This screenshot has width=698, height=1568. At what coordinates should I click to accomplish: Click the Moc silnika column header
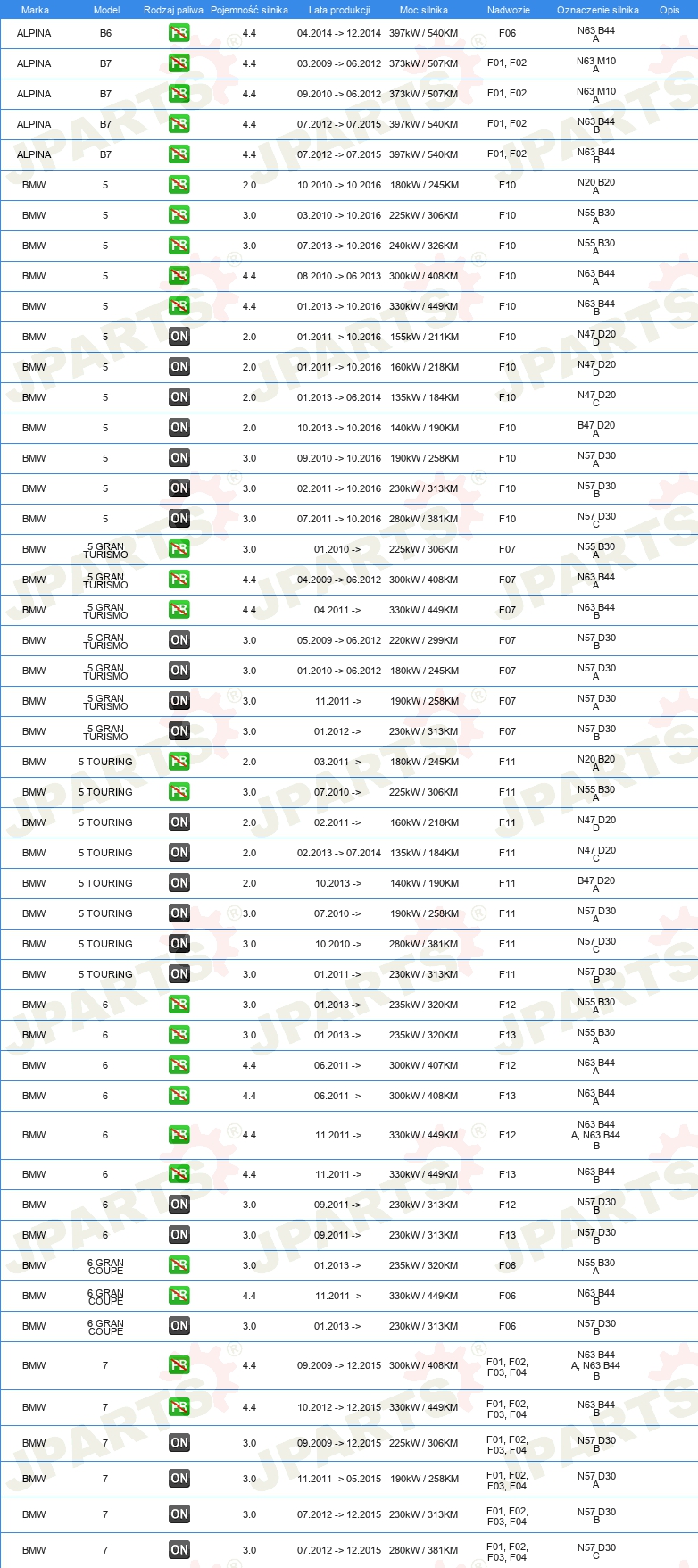coord(424,10)
